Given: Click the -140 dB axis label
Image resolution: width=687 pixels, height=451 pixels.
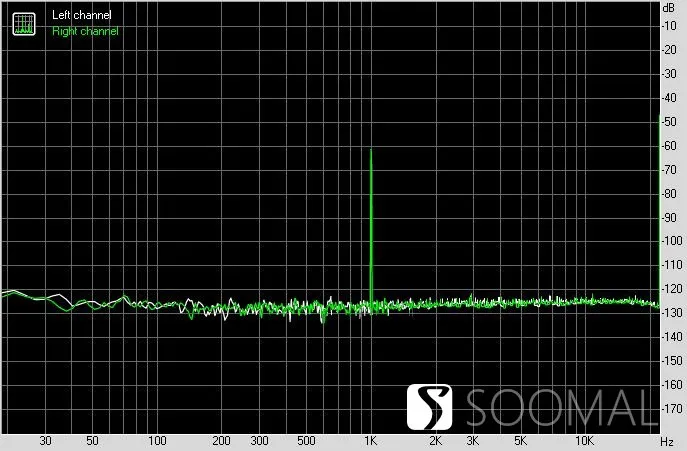Looking at the screenshot, I should click(x=671, y=337).
